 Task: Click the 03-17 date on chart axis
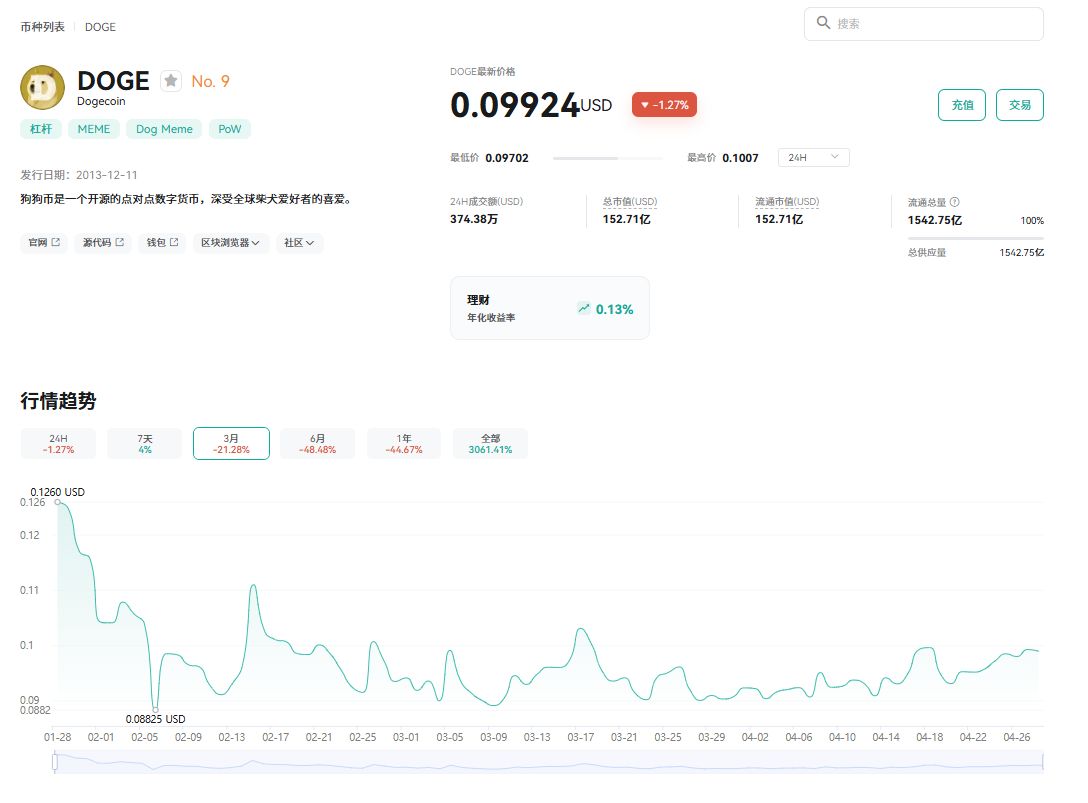[581, 737]
